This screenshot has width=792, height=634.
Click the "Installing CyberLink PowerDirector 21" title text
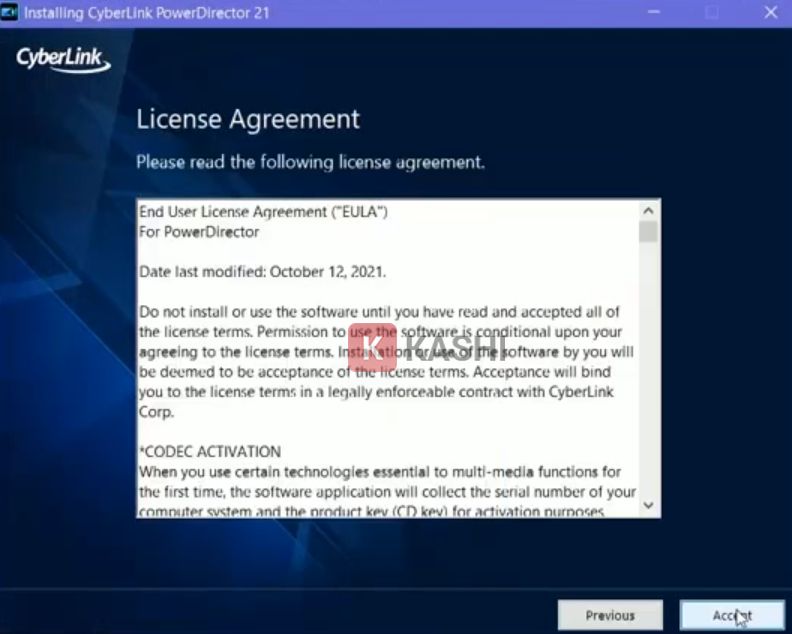click(146, 14)
